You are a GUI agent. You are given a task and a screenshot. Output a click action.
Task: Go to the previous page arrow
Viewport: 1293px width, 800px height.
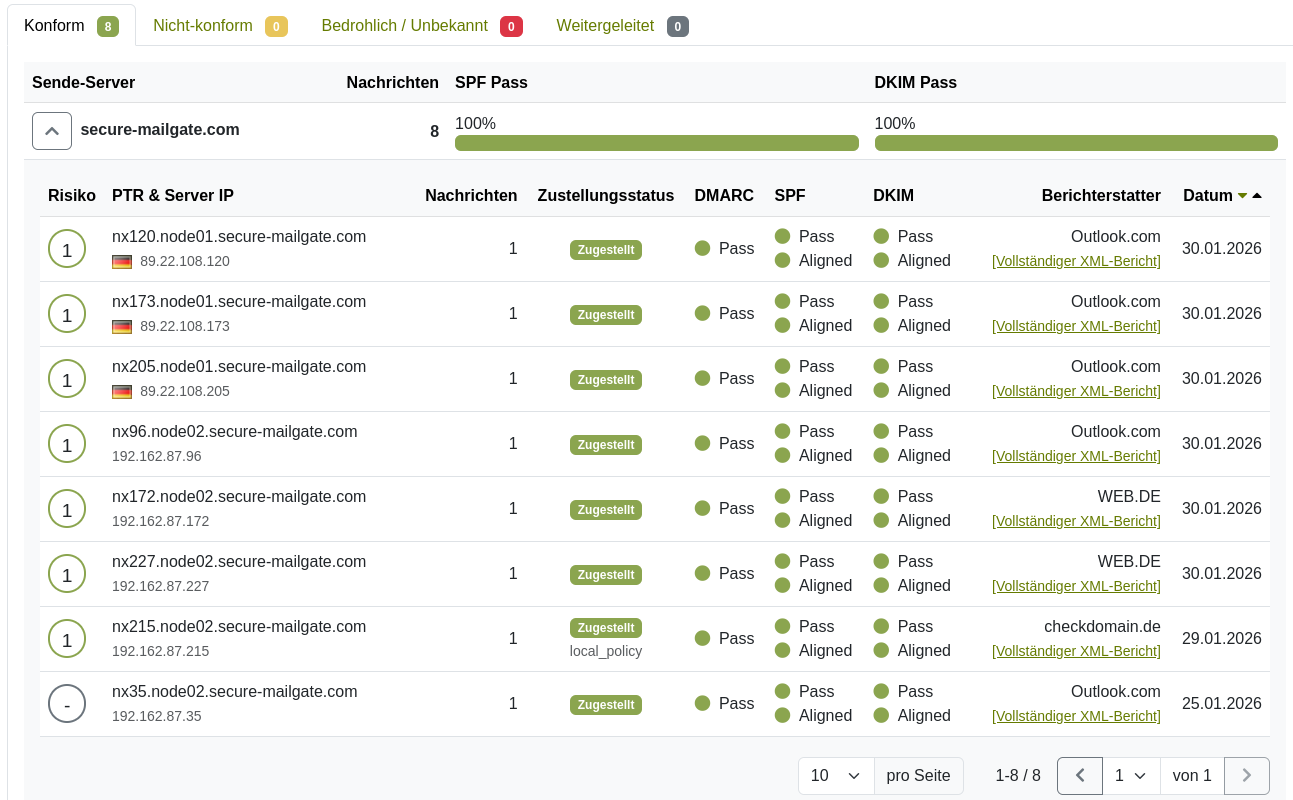pos(1080,776)
